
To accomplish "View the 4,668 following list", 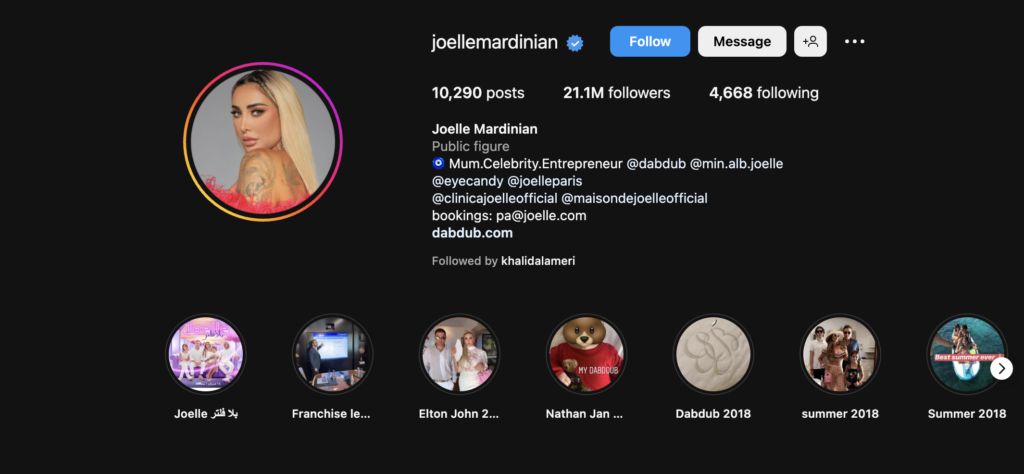I will (x=763, y=93).
